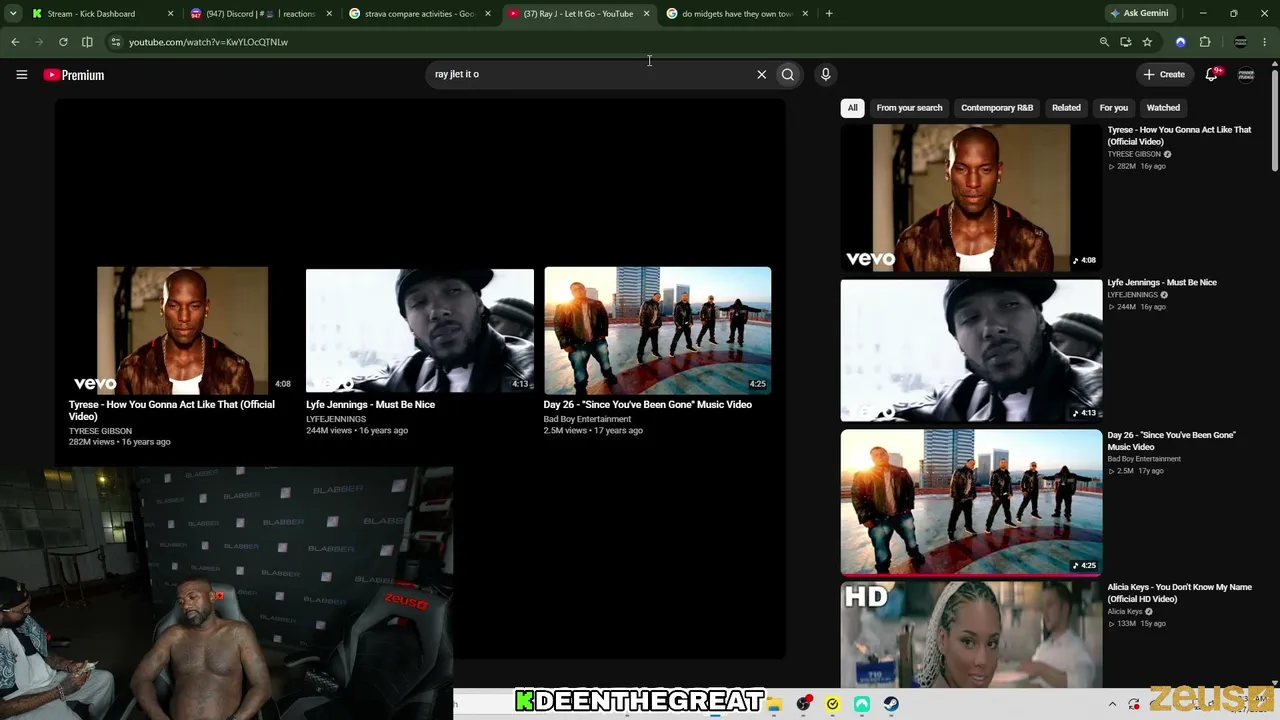
Task: Run search with the magnifier button
Action: tap(788, 74)
